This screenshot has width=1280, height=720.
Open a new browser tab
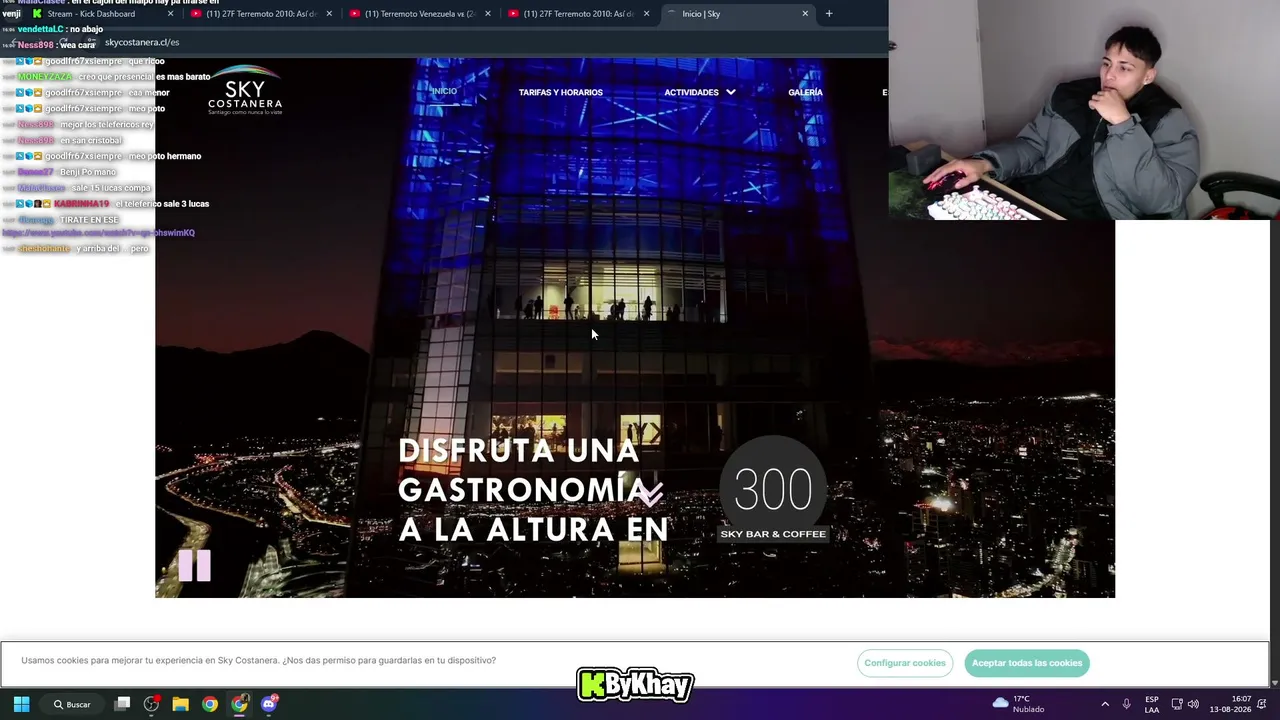[829, 14]
